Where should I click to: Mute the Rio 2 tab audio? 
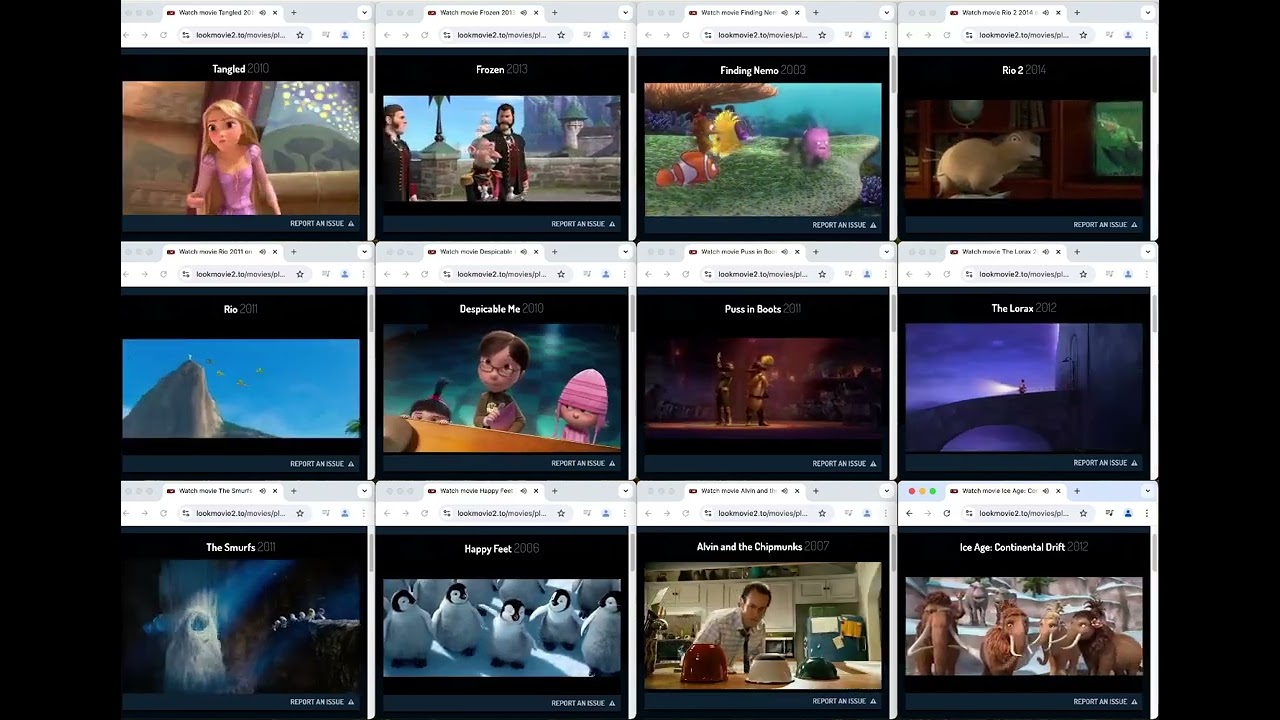click(1045, 13)
